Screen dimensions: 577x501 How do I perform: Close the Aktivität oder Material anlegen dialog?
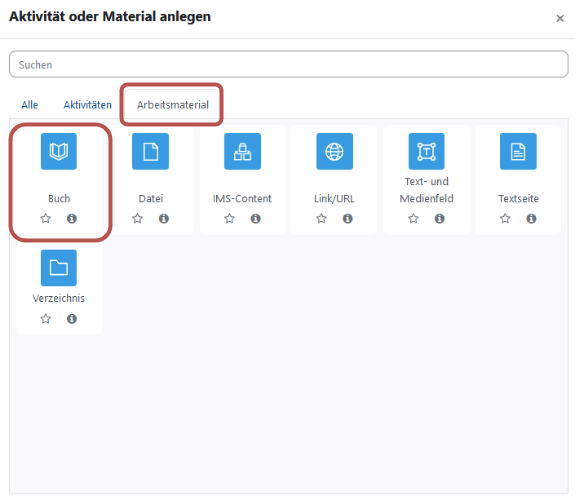(560, 18)
